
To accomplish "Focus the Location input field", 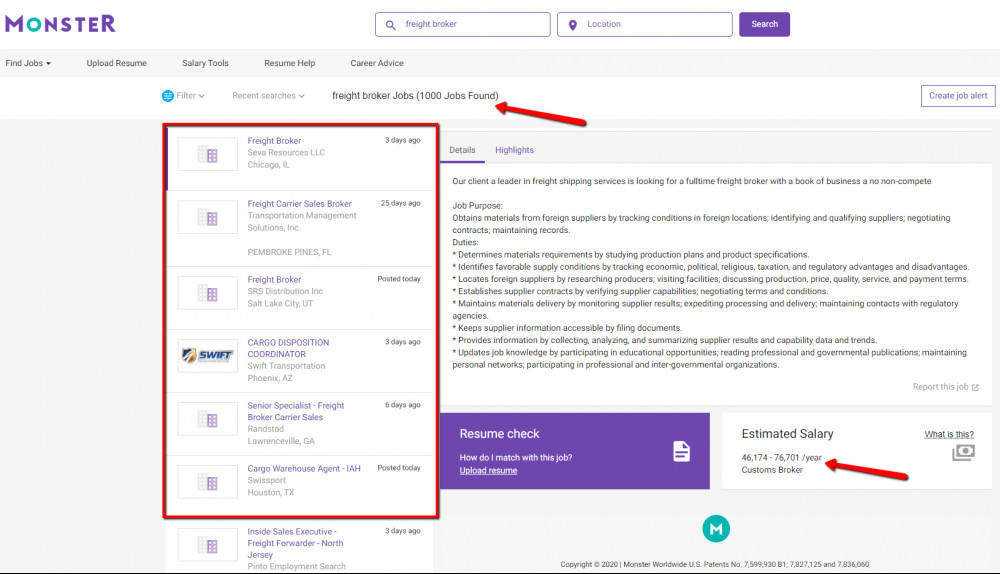I will click(x=644, y=24).
